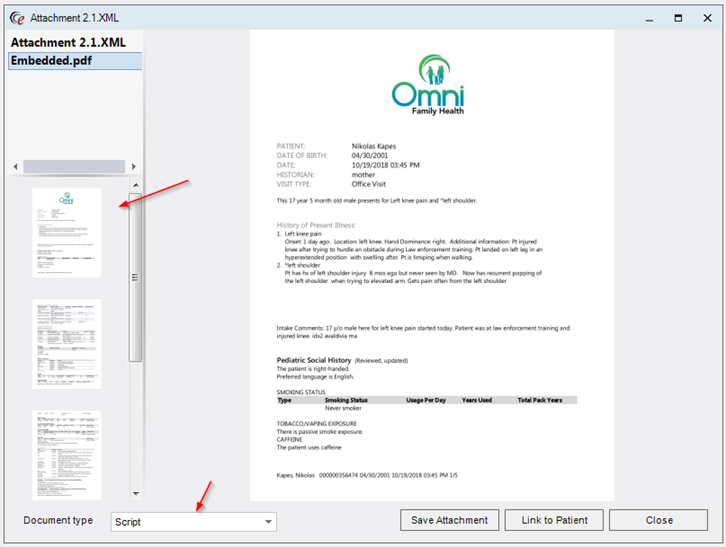This screenshot has height=547, width=726.
Task: Click the down arrow of the thumbnail scrollbar
Action: point(135,493)
